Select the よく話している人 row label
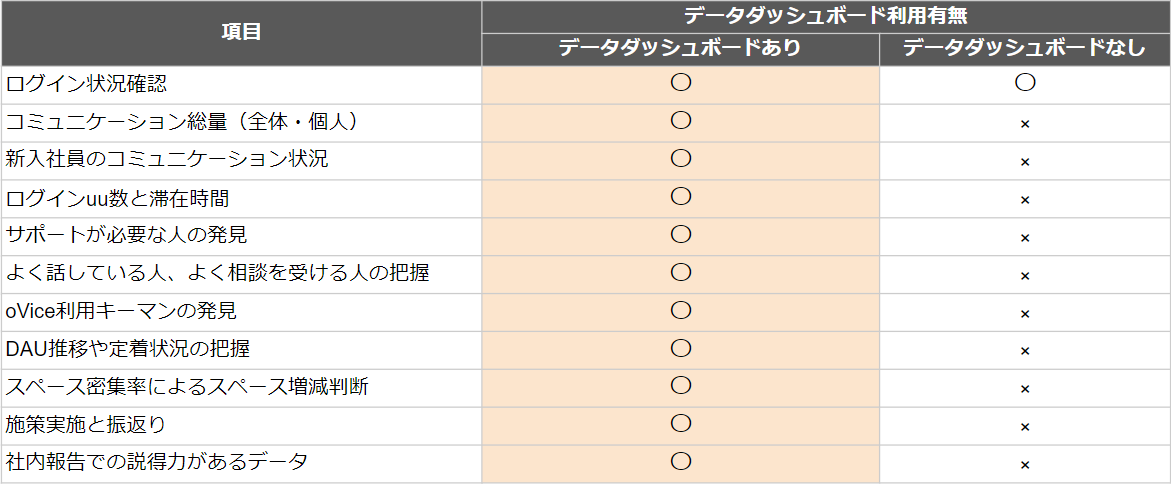Screen dimensions: 1171x485 coord(217,274)
